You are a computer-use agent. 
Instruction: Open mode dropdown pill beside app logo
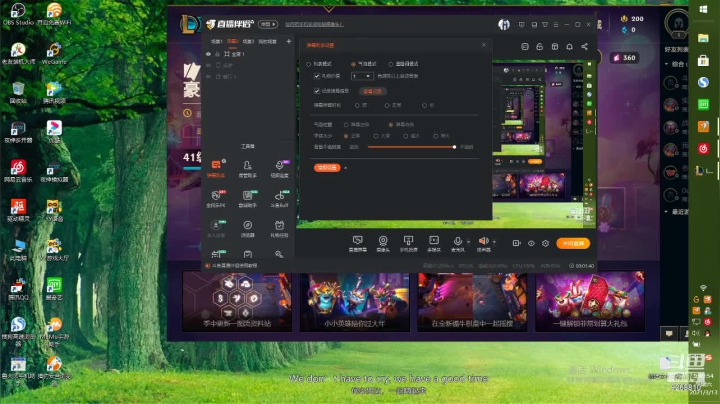point(268,24)
